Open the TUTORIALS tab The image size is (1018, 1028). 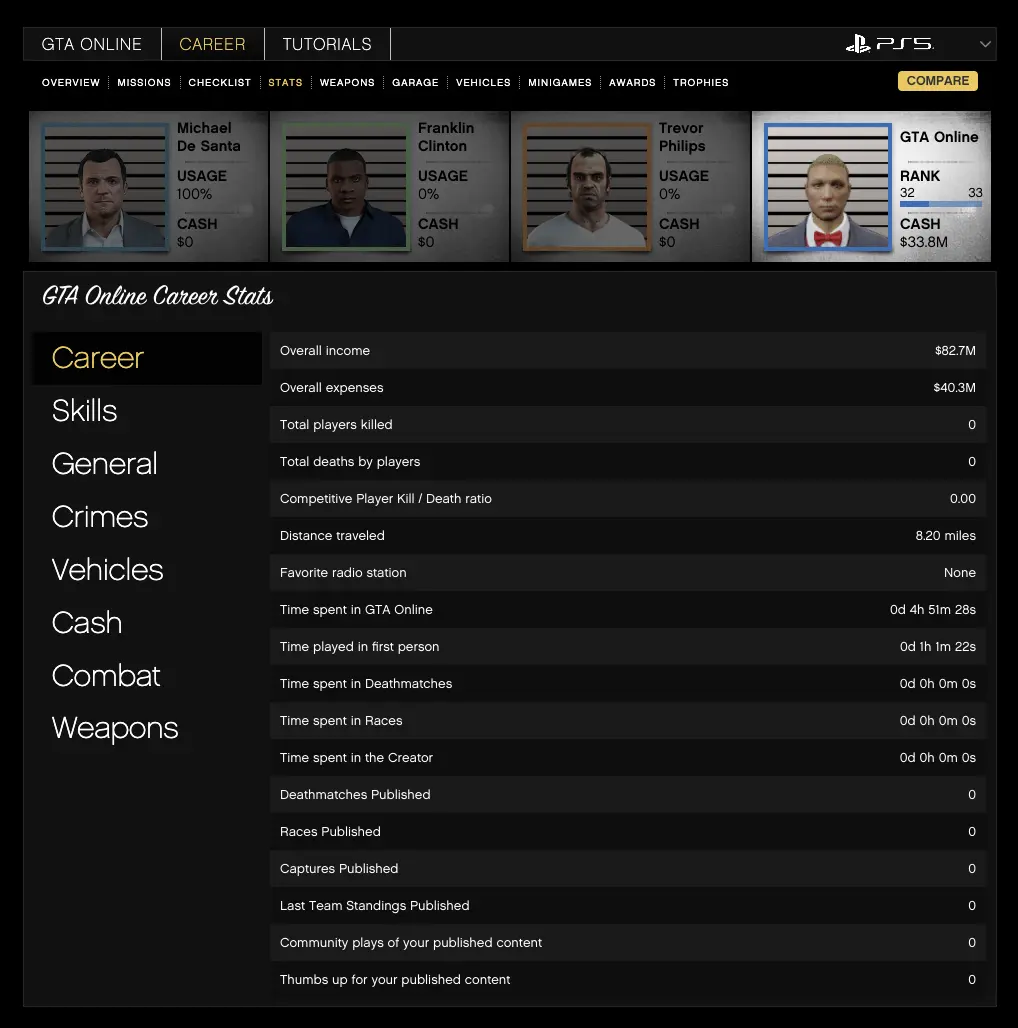point(327,44)
